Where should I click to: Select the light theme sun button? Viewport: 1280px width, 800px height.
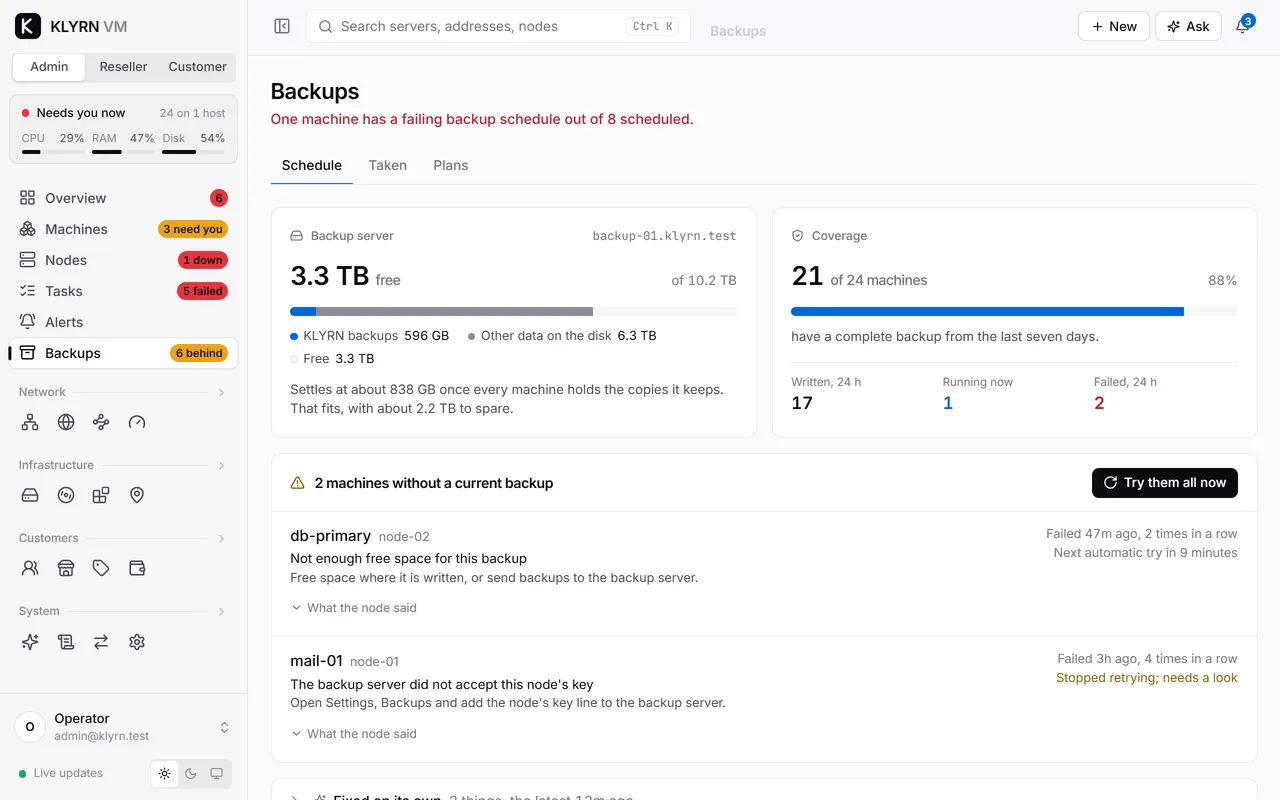[x=165, y=774]
